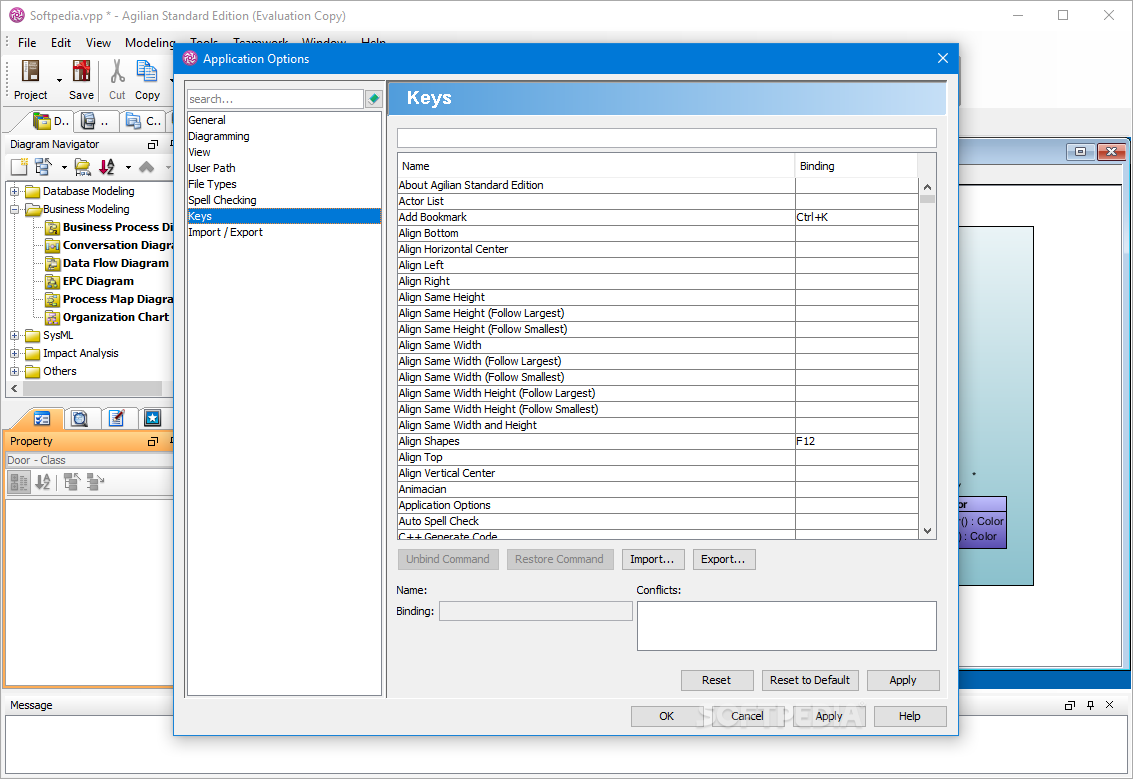Click Import... button in Keys panel
Image resolution: width=1133 pixels, height=779 pixels.
pos(652,559)
